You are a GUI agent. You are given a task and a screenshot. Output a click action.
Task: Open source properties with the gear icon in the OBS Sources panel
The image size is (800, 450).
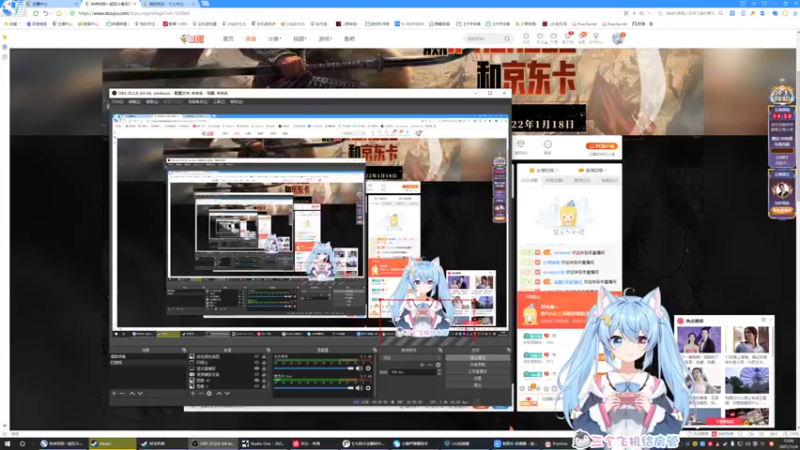209,393
